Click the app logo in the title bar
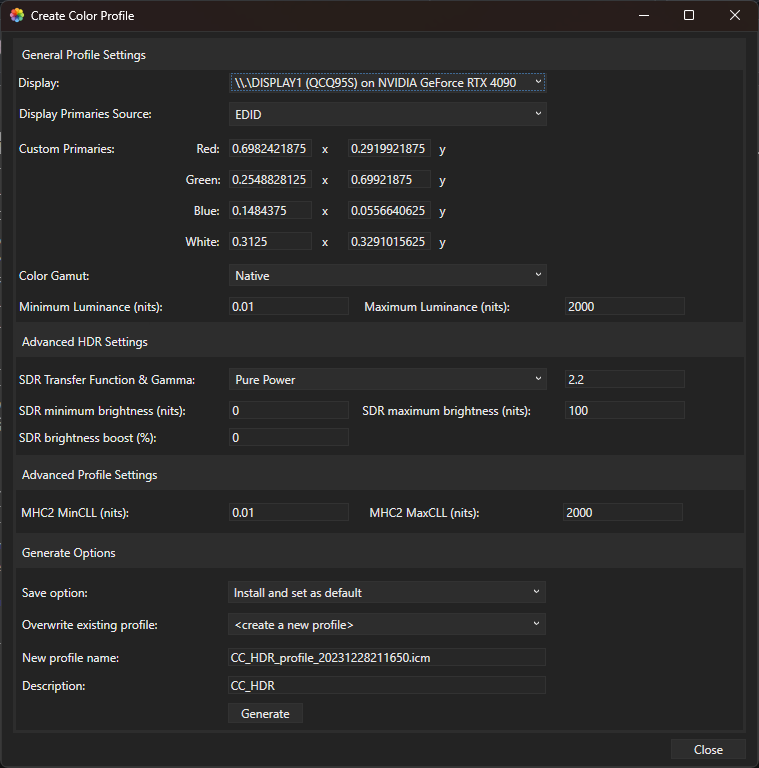Screen dimensions: 759x768 click(x=17, y=15)
